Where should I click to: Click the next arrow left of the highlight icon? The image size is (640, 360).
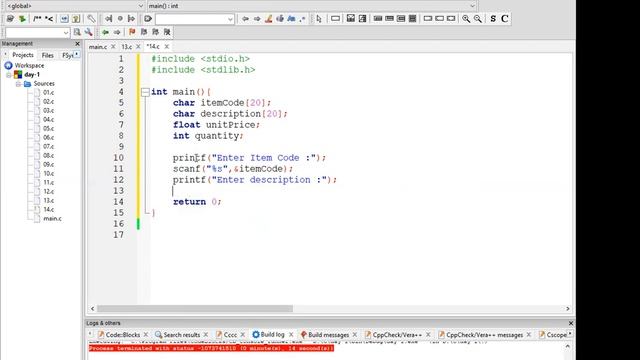tap(257, 19)
